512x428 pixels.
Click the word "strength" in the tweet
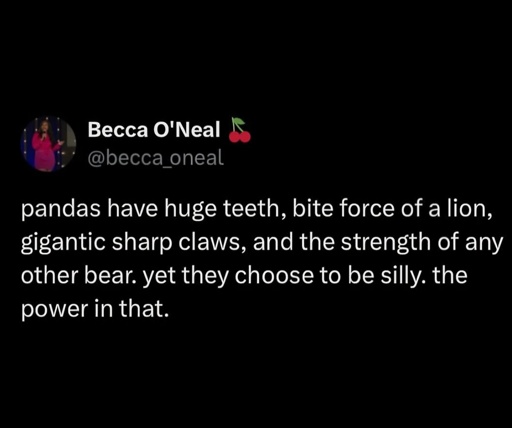[386, 243]
